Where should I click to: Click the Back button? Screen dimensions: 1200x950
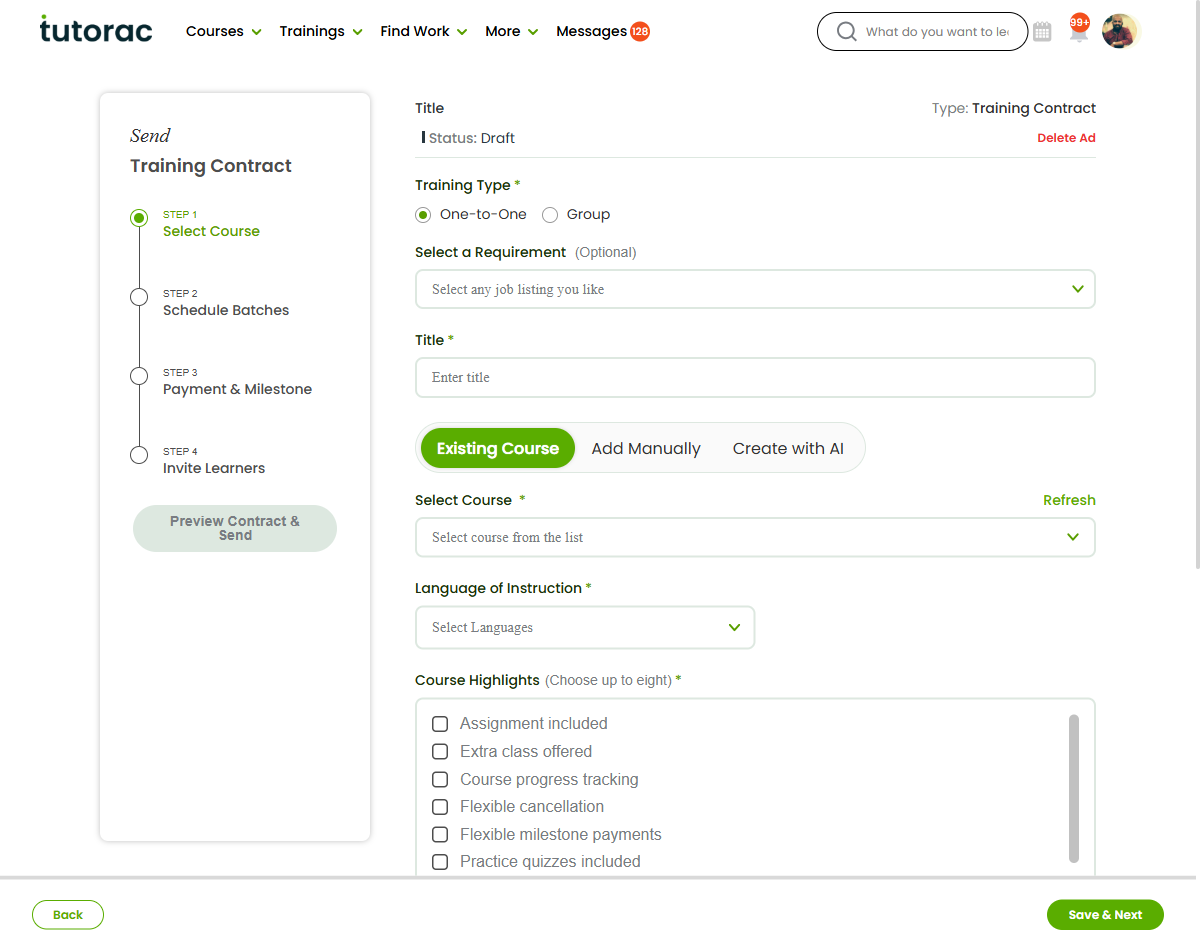pos(68,915)
